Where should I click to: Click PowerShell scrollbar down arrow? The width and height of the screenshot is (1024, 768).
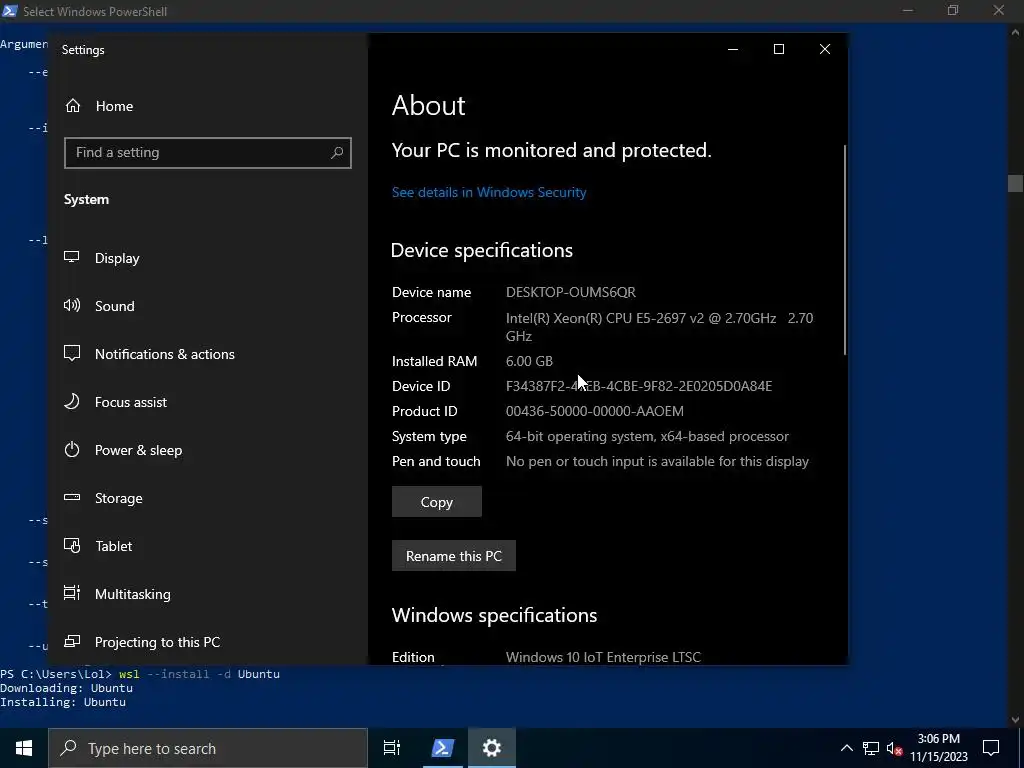(1015, 720)
